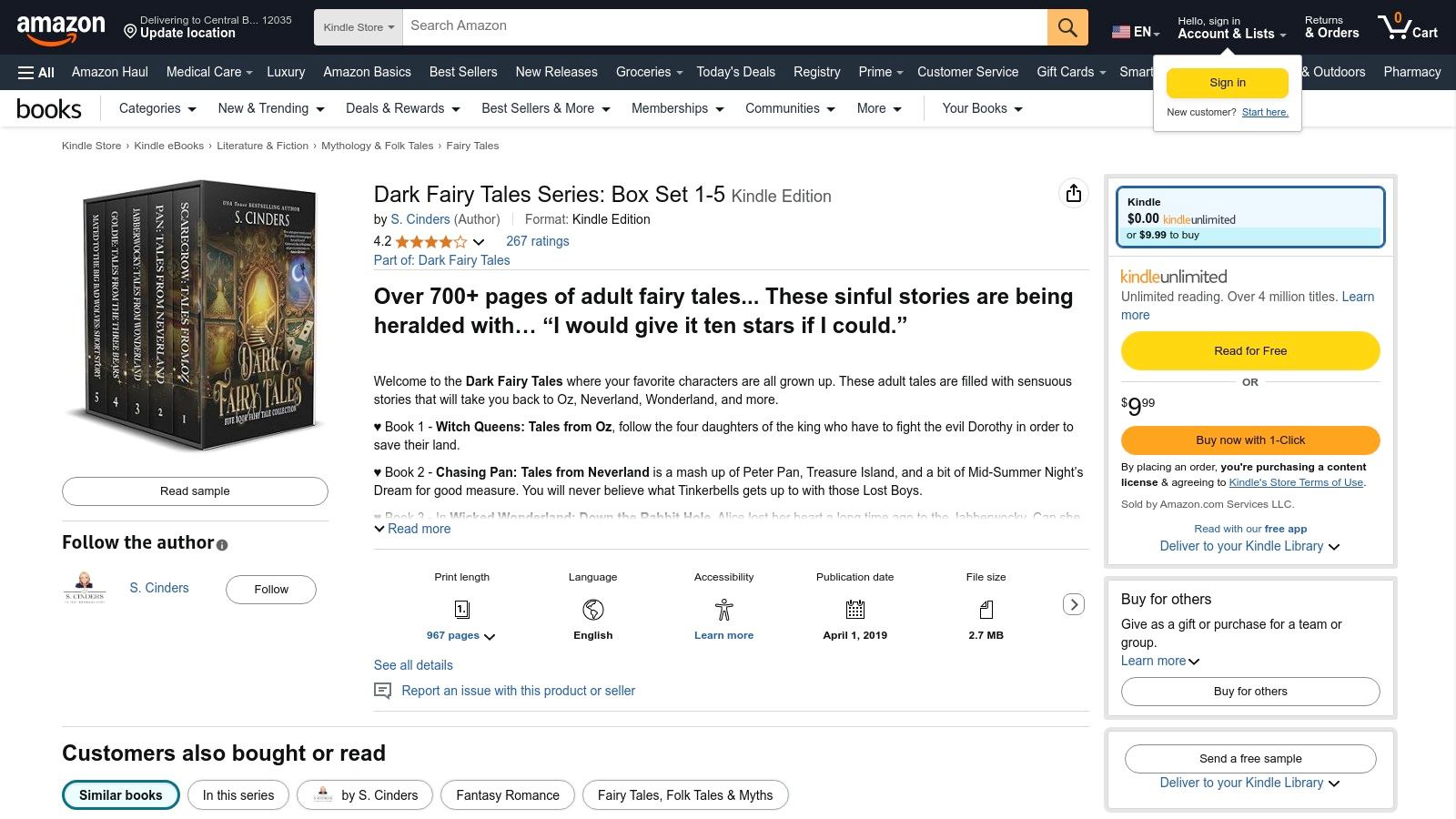Click the Dark Fairy Tales box set cover

click(195, 314)
